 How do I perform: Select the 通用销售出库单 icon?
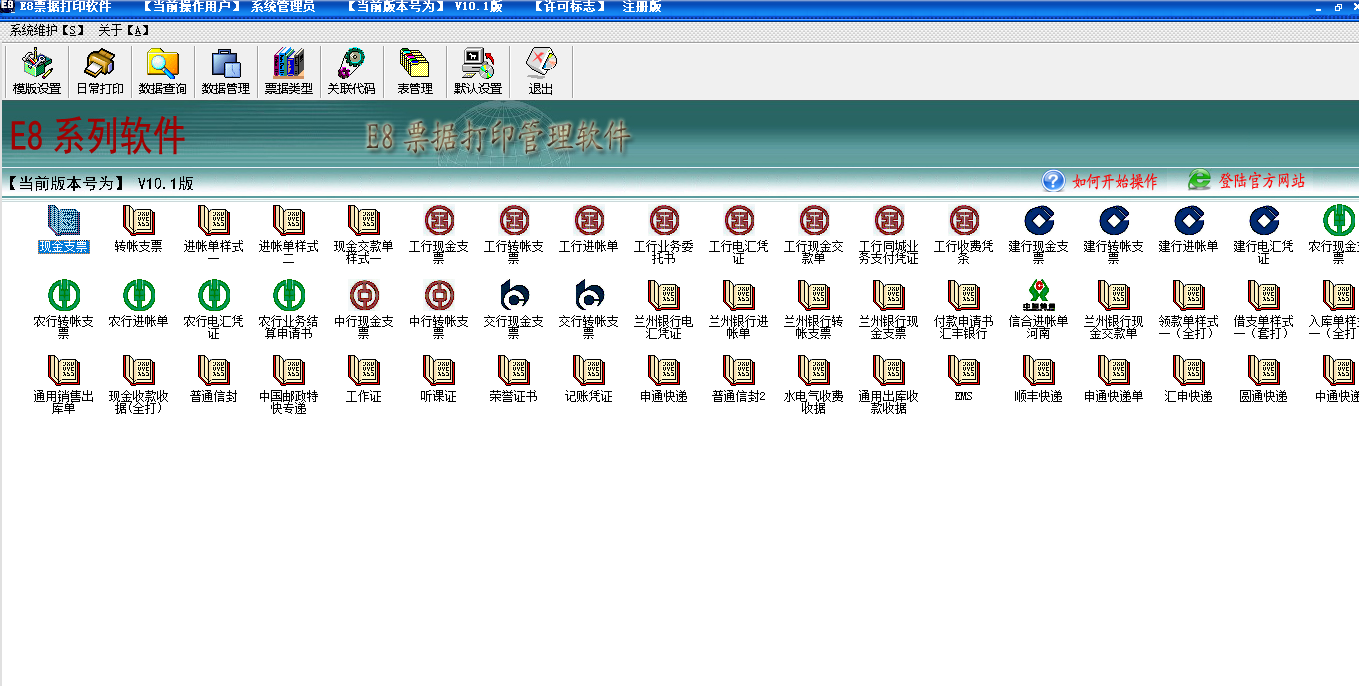63,384
